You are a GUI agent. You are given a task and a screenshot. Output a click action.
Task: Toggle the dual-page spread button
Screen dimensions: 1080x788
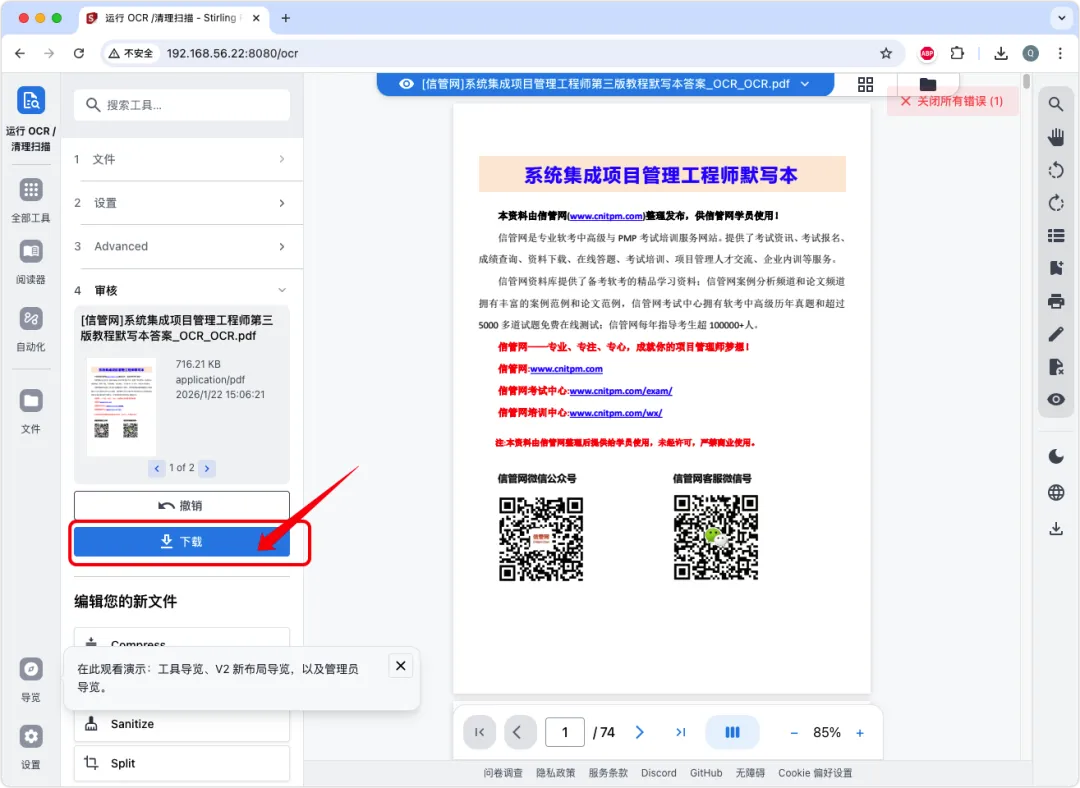[732, 732]
